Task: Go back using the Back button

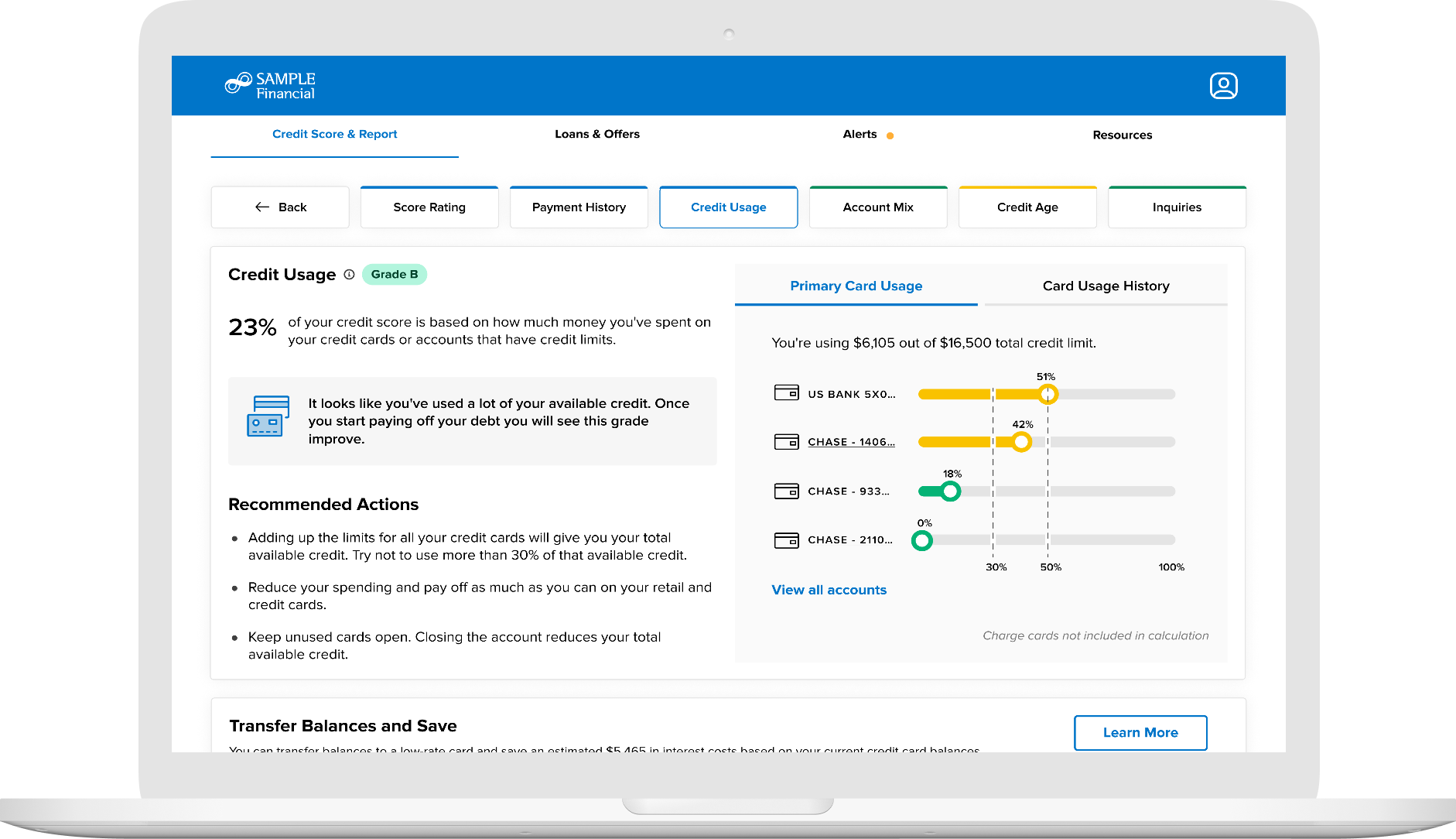Action: pyautogui.click(x=280, y=207)
